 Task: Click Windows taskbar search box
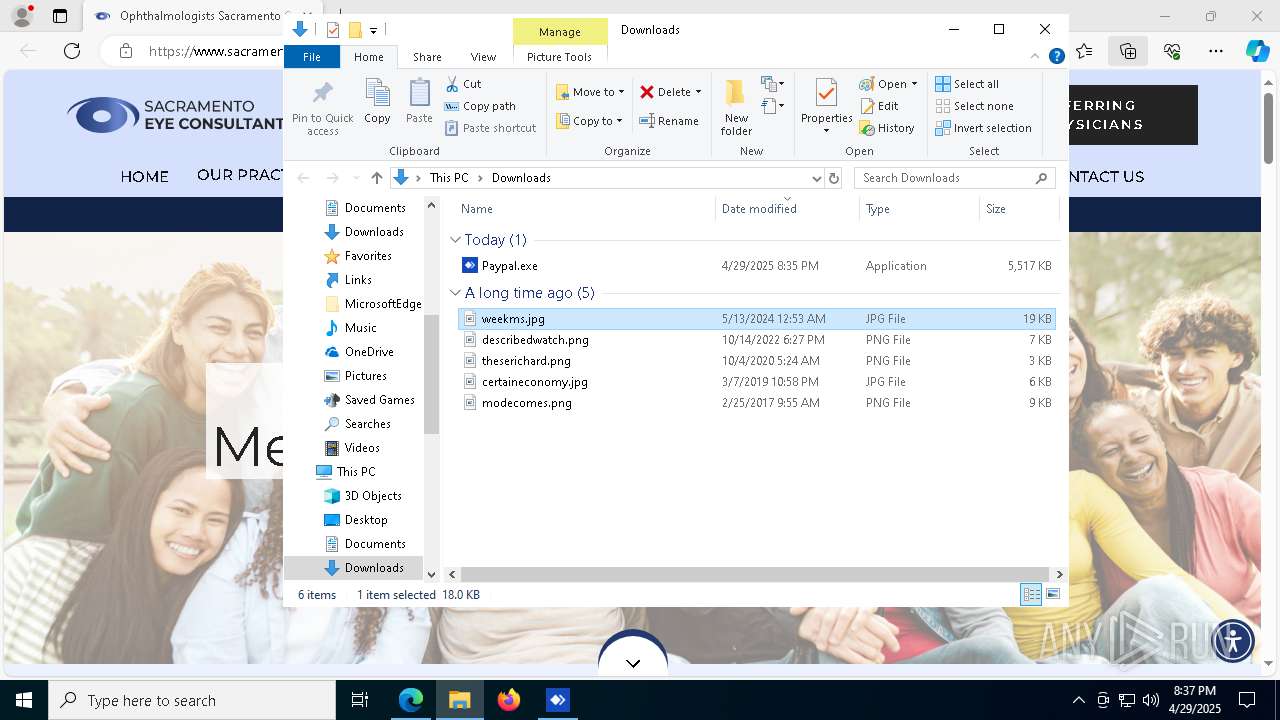coord(192,700)
